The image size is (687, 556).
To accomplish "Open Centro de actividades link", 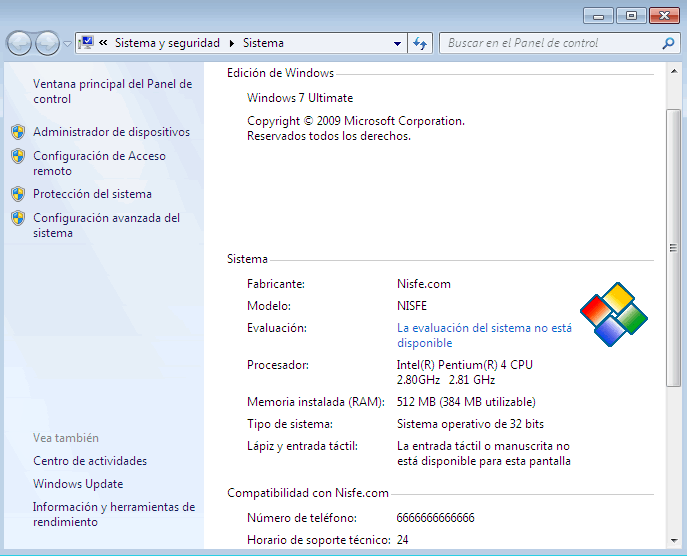I will click(x=90, y=461).
